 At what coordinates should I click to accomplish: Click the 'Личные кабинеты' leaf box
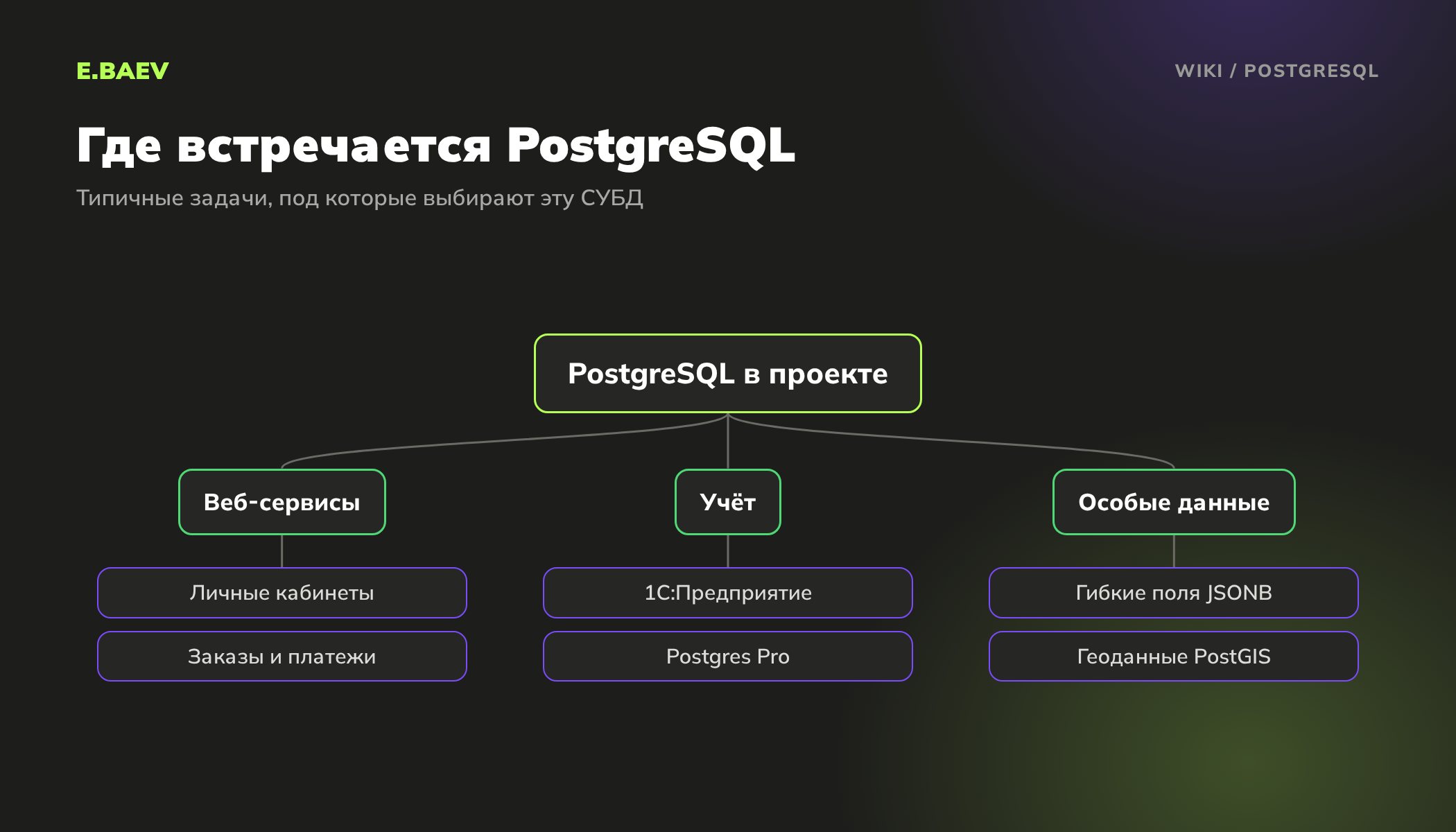(282, 593)
